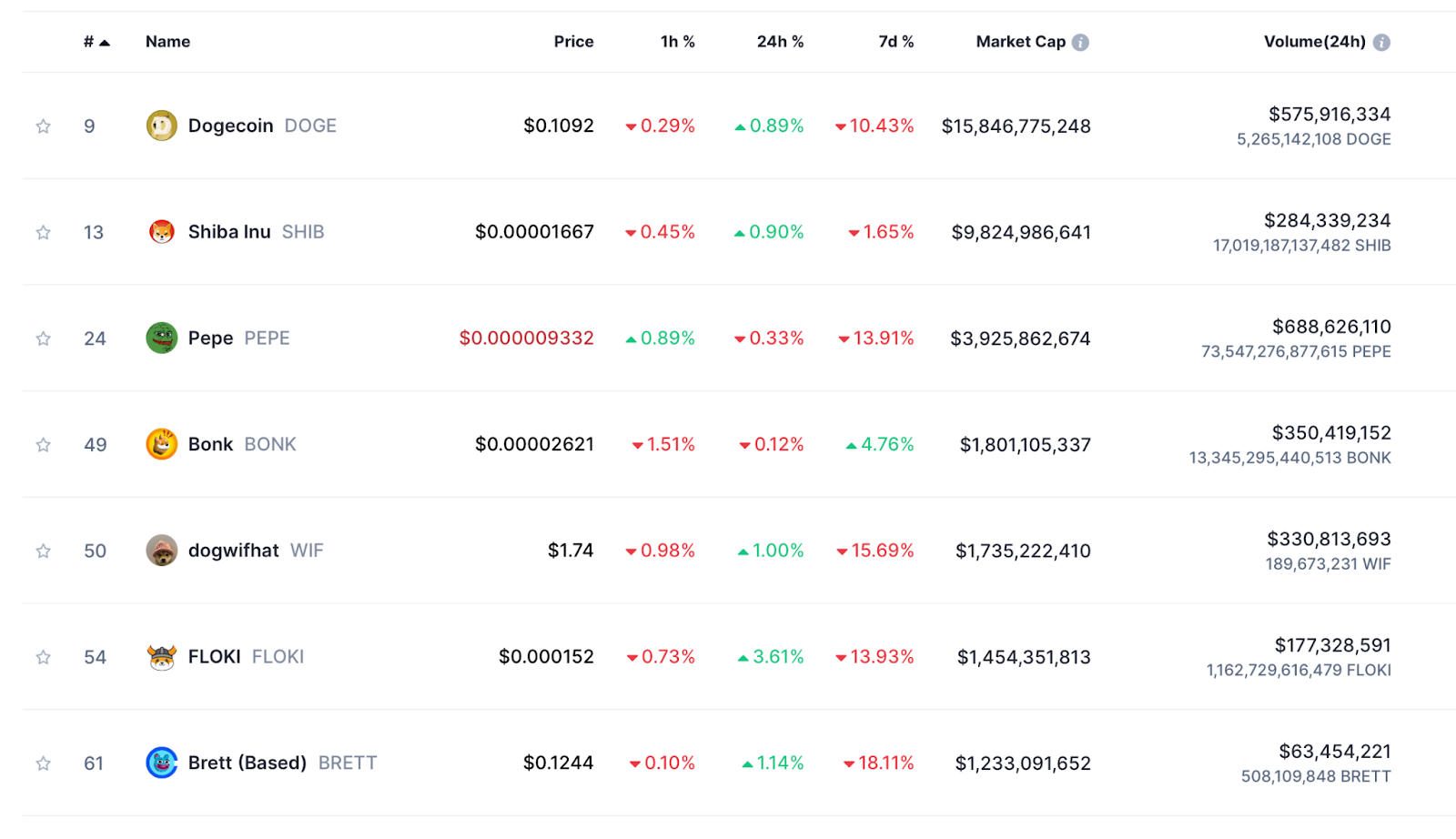Open the FLOKI name link

(214, 657)
